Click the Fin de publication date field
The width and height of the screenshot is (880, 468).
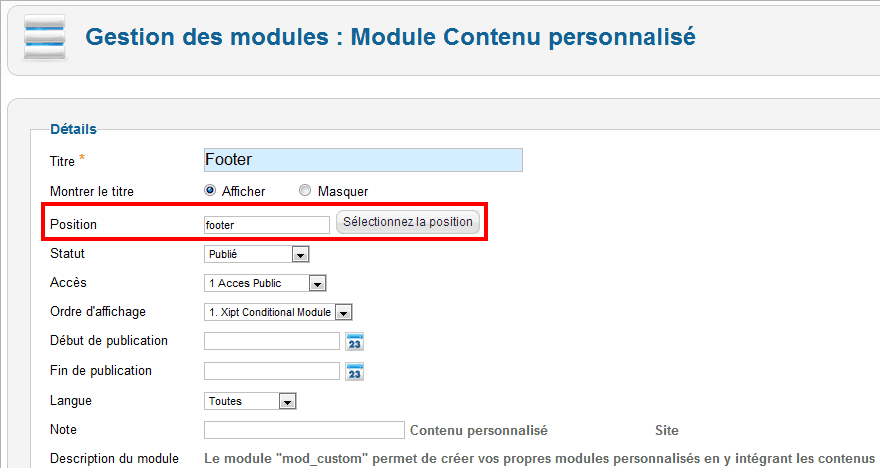click(x=272, y=371)
